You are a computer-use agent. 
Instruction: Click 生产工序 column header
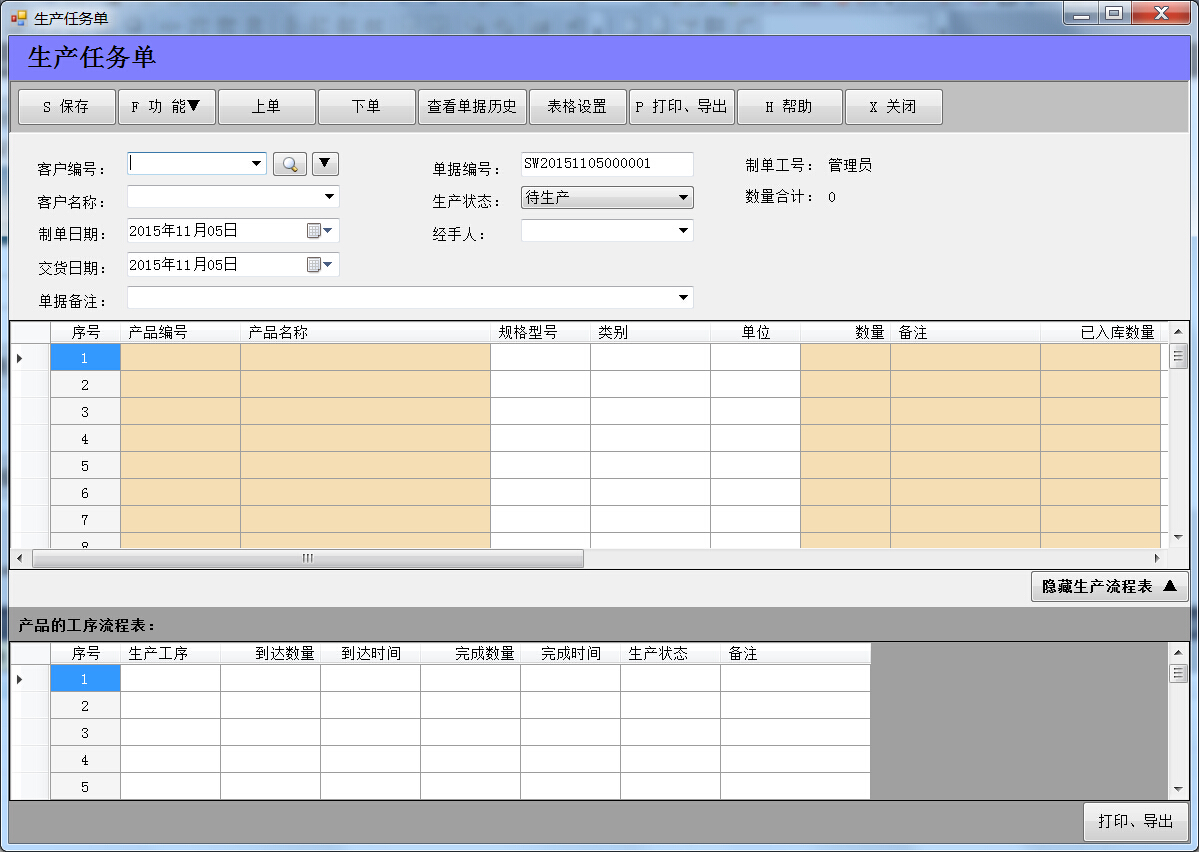(x=171, y=653)
